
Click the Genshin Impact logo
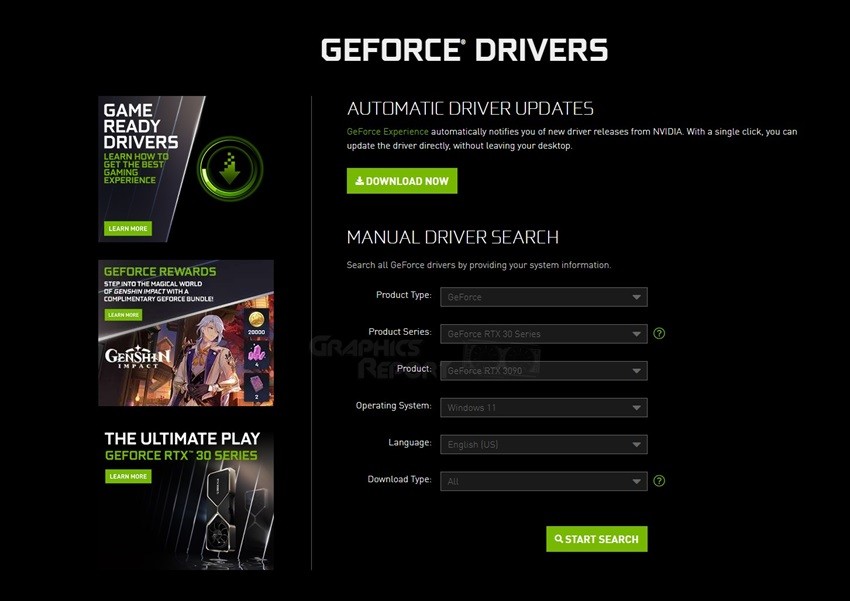[138, 357]
